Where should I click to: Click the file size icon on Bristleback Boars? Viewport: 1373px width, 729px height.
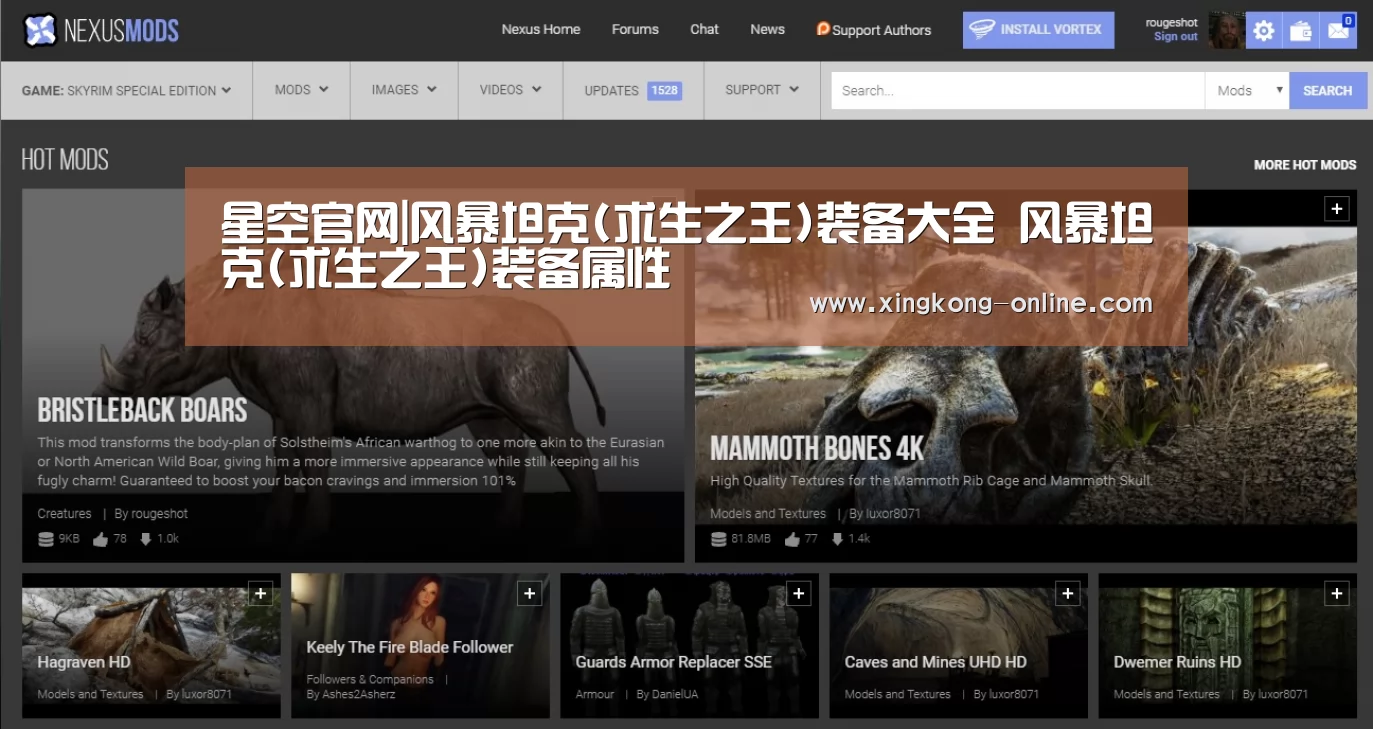pyautogui.click(x=45, y=539)
